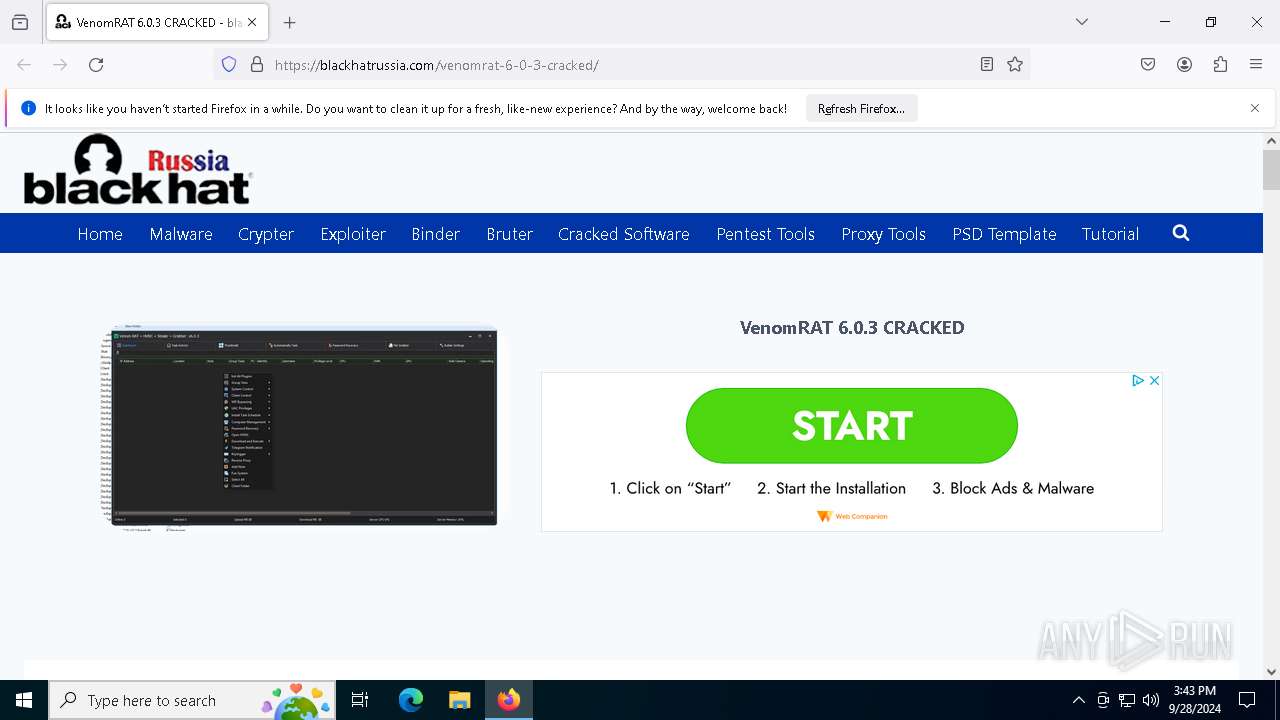This screenshot has height=720, width=1280.
Task: Open the Save to Pocket icon
Action: [x=1148, y=65]
